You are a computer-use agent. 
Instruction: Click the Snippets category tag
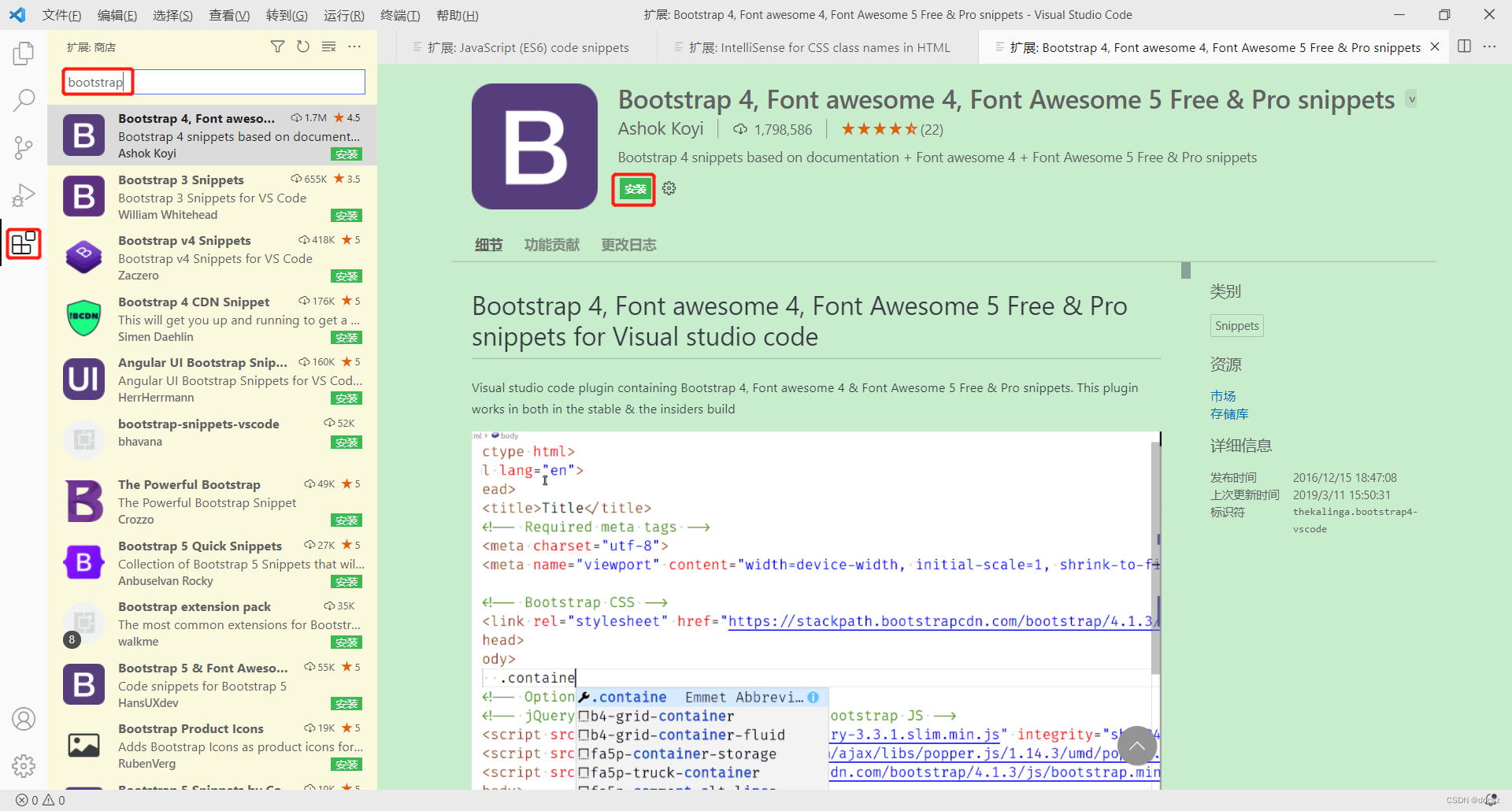pyautogui.click(x=1236, y=326)
